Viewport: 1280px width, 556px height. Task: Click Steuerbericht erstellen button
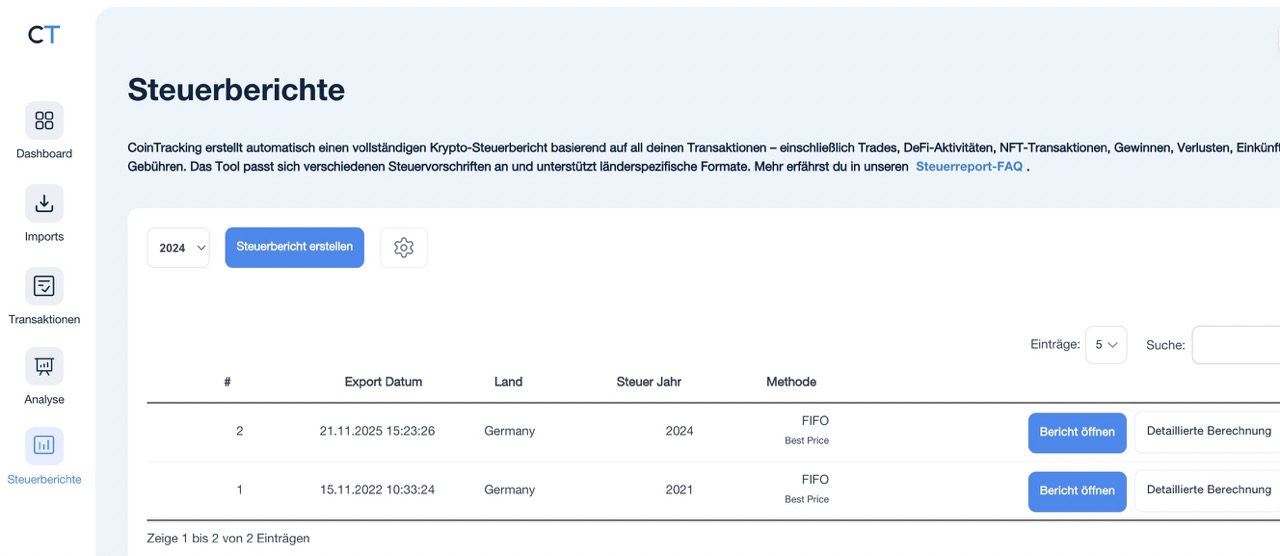coord(294,247)
